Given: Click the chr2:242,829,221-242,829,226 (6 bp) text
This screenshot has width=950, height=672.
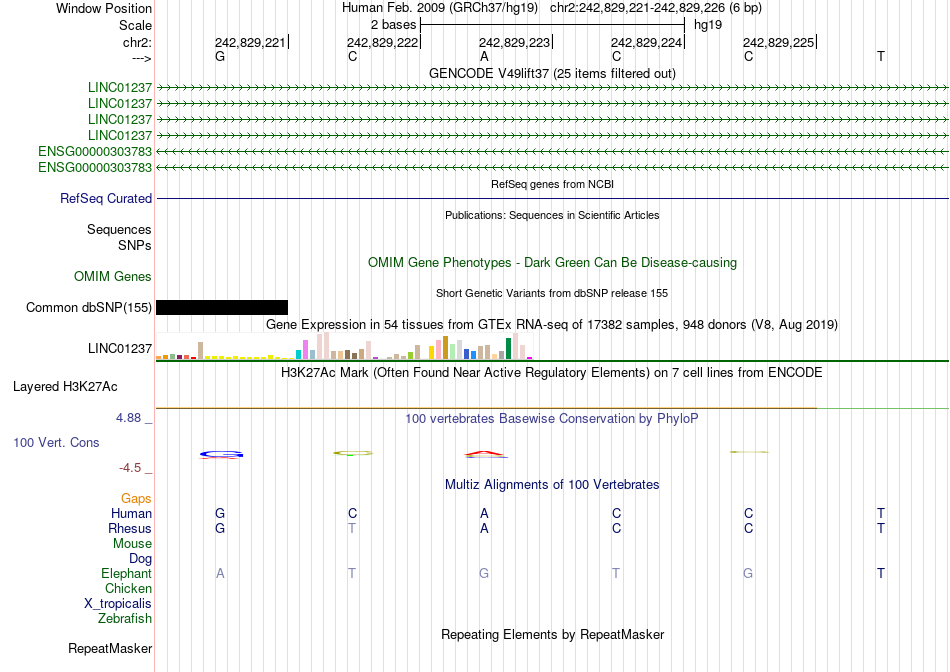Looking at the screenshot, I should click(x=656, y=8).
